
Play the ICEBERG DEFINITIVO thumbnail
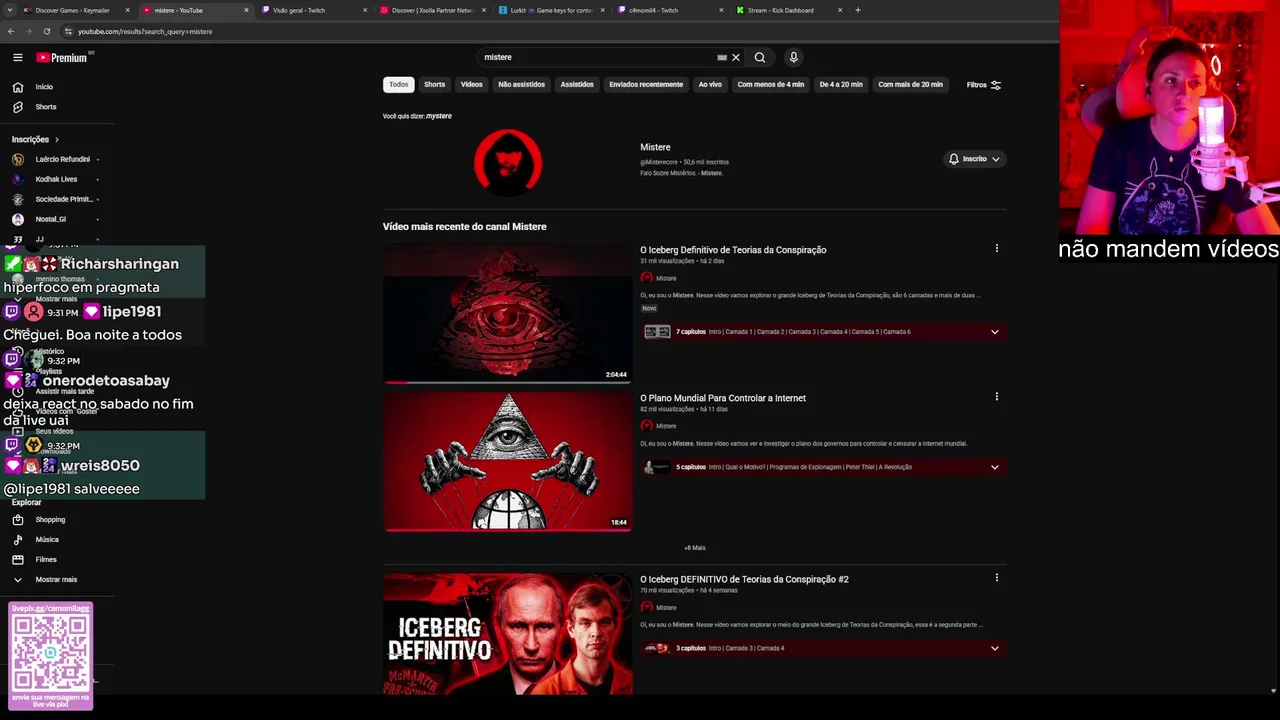tap(507, 634)
